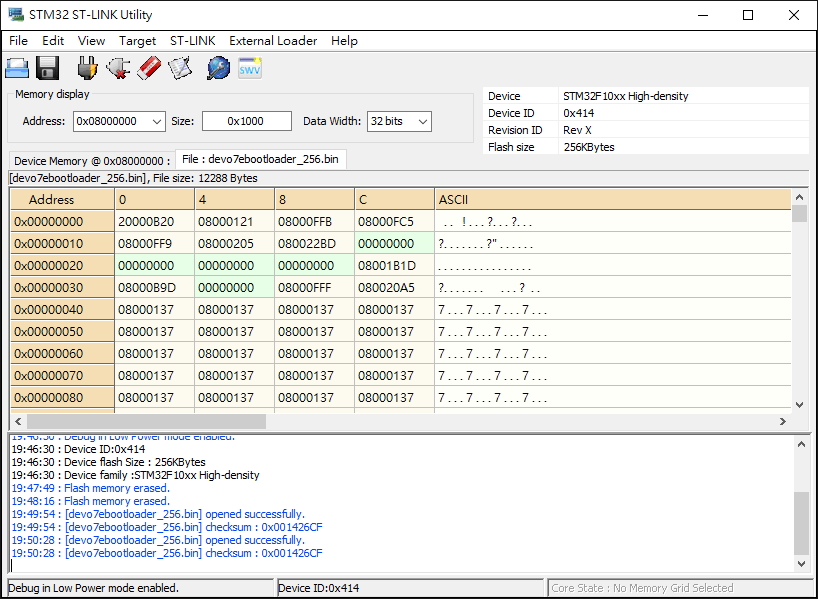
Task: Expand the Address dropdown arrow
Action: click(157, 122)
